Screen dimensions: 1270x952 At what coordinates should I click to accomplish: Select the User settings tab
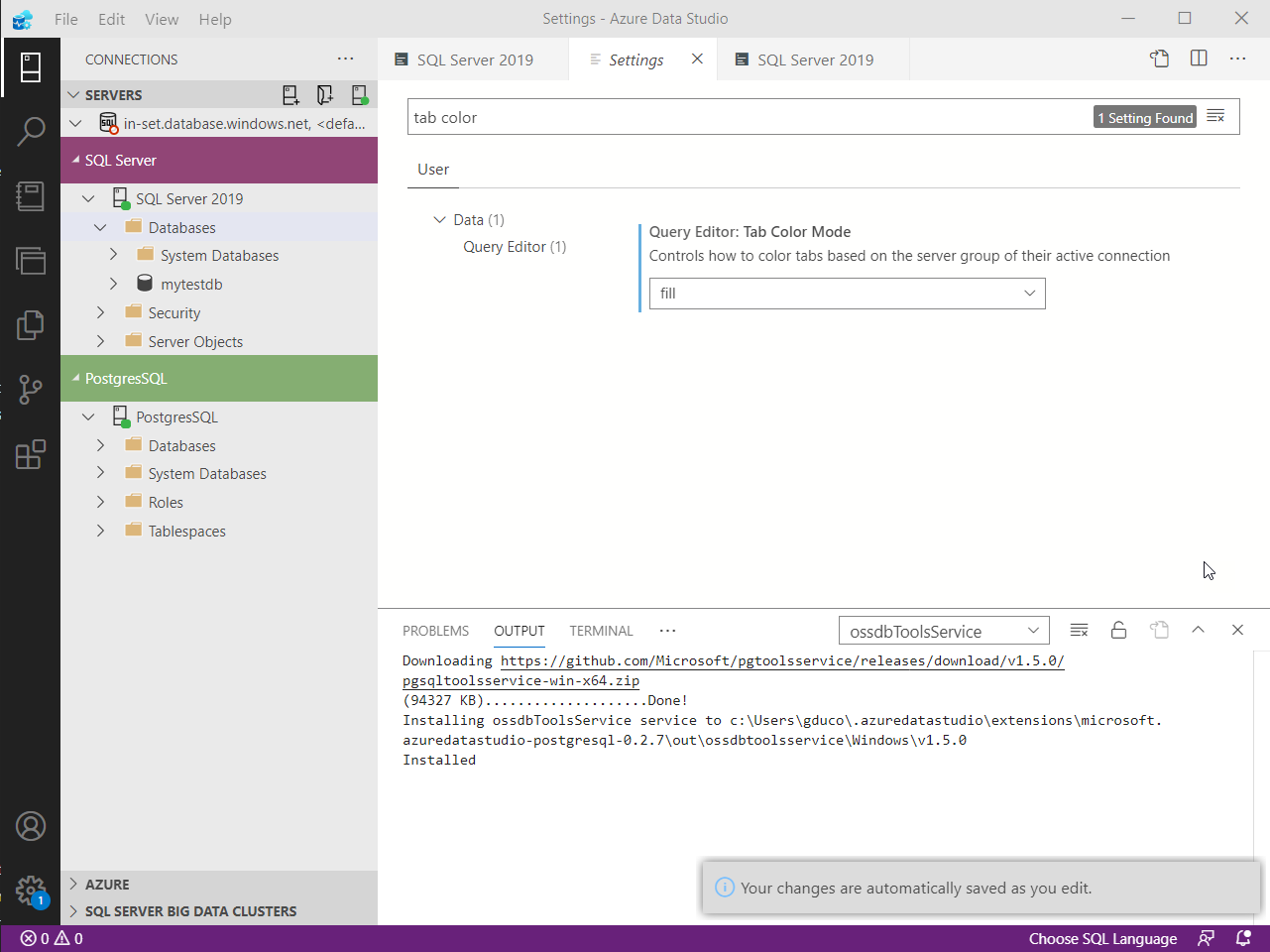[x=433, y=170]
